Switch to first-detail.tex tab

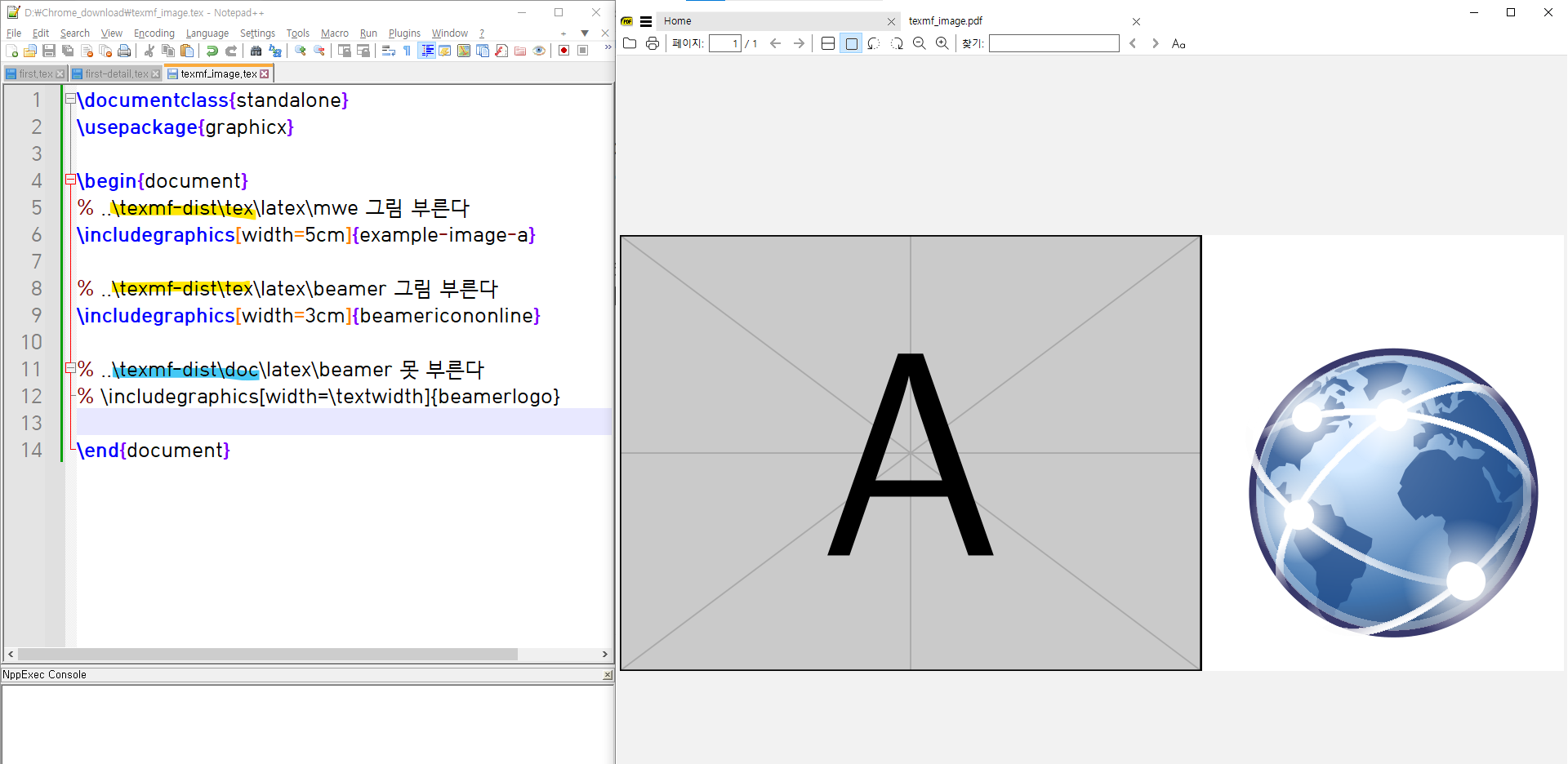(116, 73)
